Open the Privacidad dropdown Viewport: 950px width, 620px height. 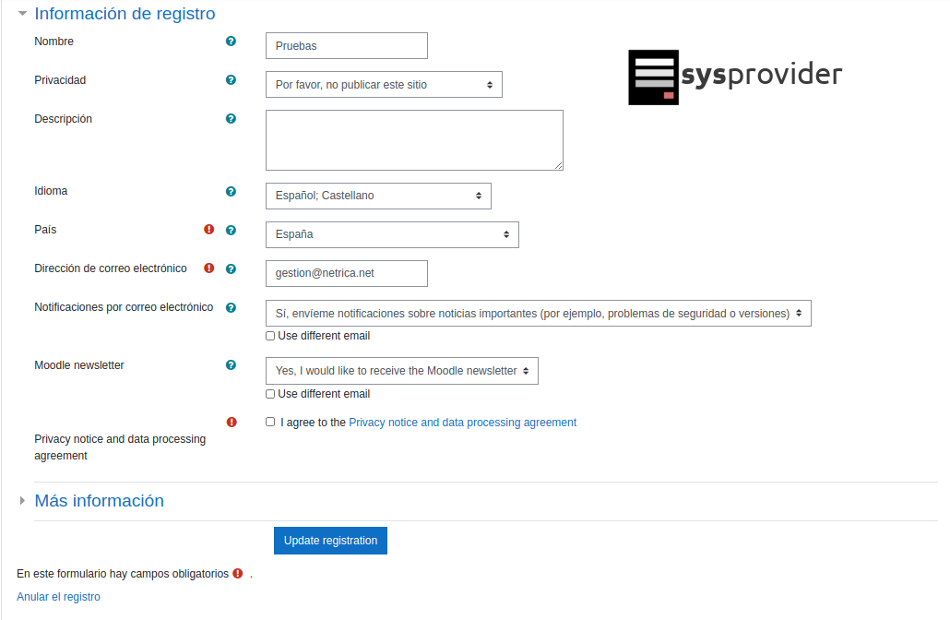[x=384, y=85]
